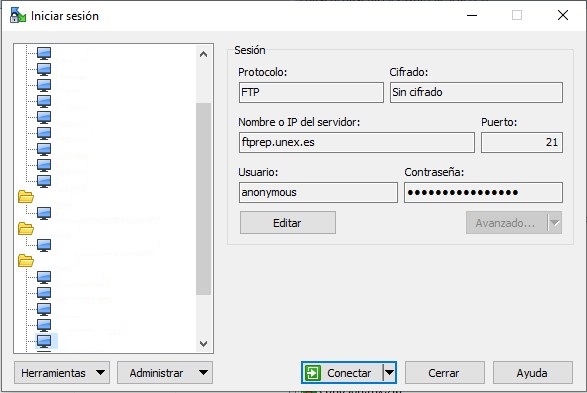
Task: Open the Herramientas dropdown menu
Action: [x=62, y=373]
